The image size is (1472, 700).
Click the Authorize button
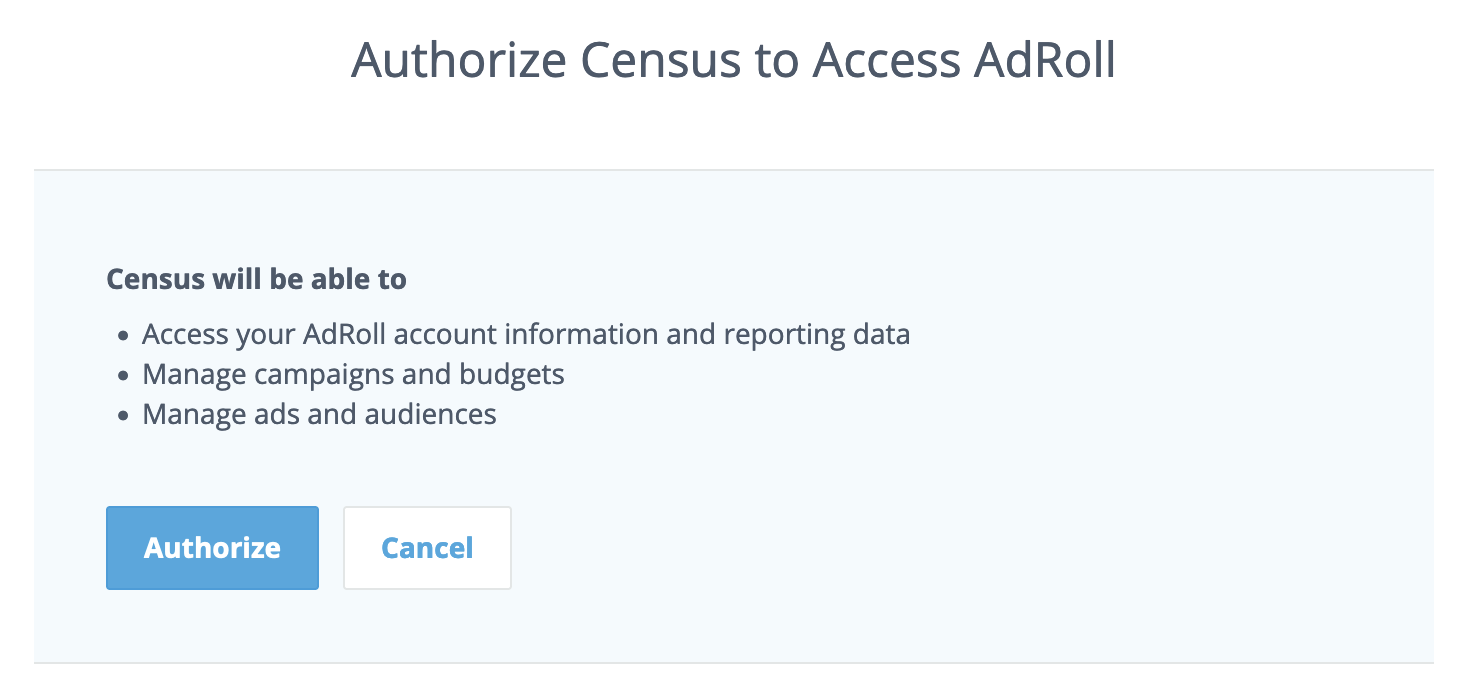[212, 548]
